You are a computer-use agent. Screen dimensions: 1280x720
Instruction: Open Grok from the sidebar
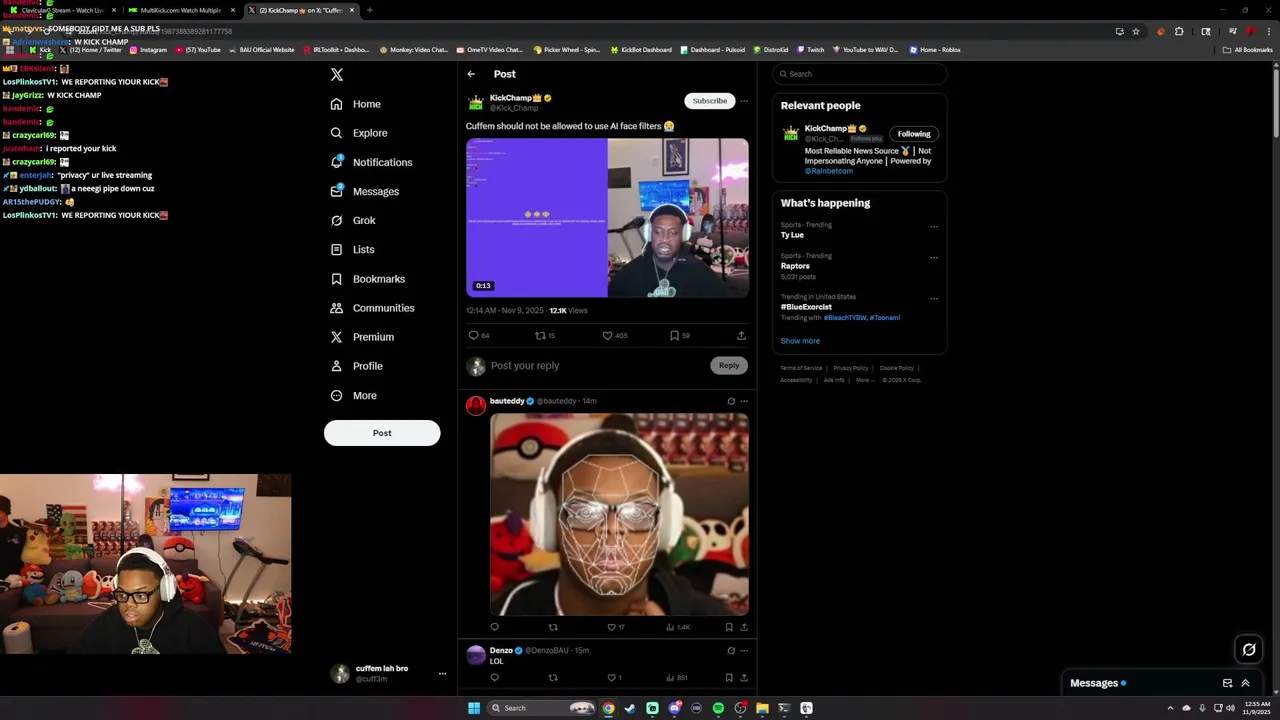[353, 220]
